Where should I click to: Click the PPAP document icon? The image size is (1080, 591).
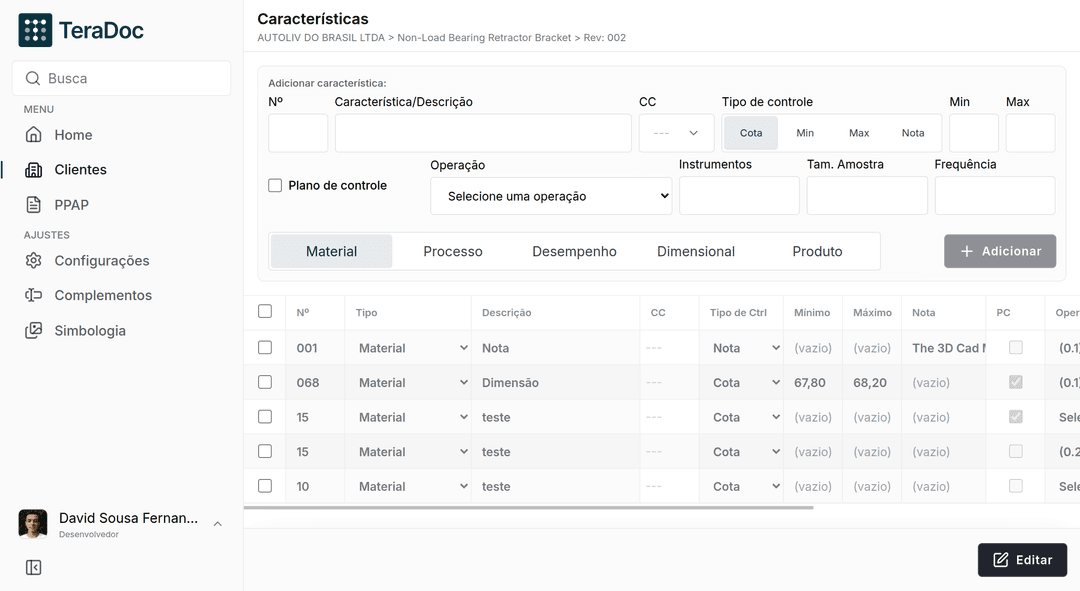pos(34,205)
